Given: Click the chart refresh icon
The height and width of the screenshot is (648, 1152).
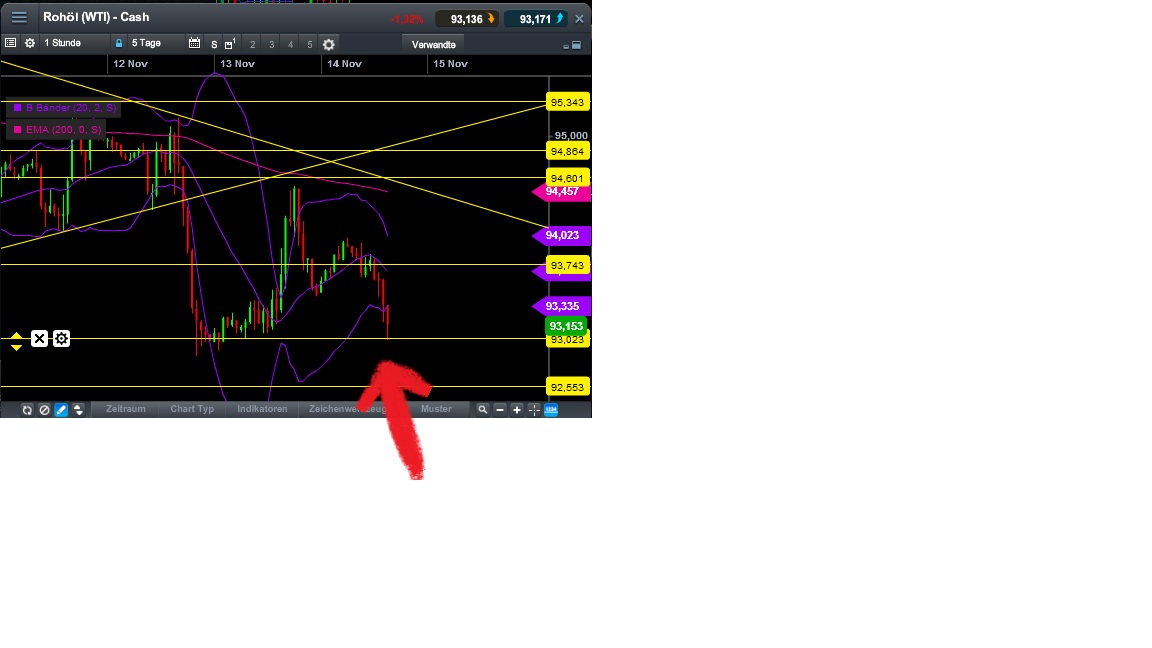Looking at the screenshot, I should click(27, 409).
